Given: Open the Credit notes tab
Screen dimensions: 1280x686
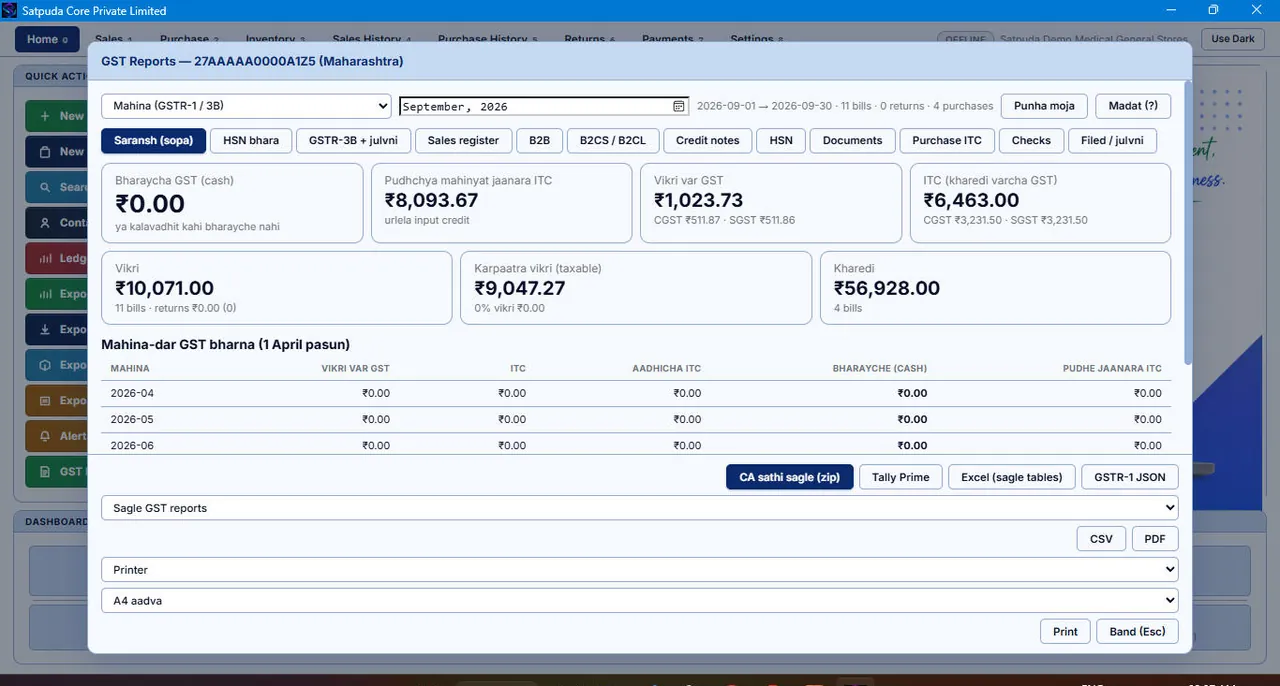Looking at the screenshot, I should click(708, 141).
